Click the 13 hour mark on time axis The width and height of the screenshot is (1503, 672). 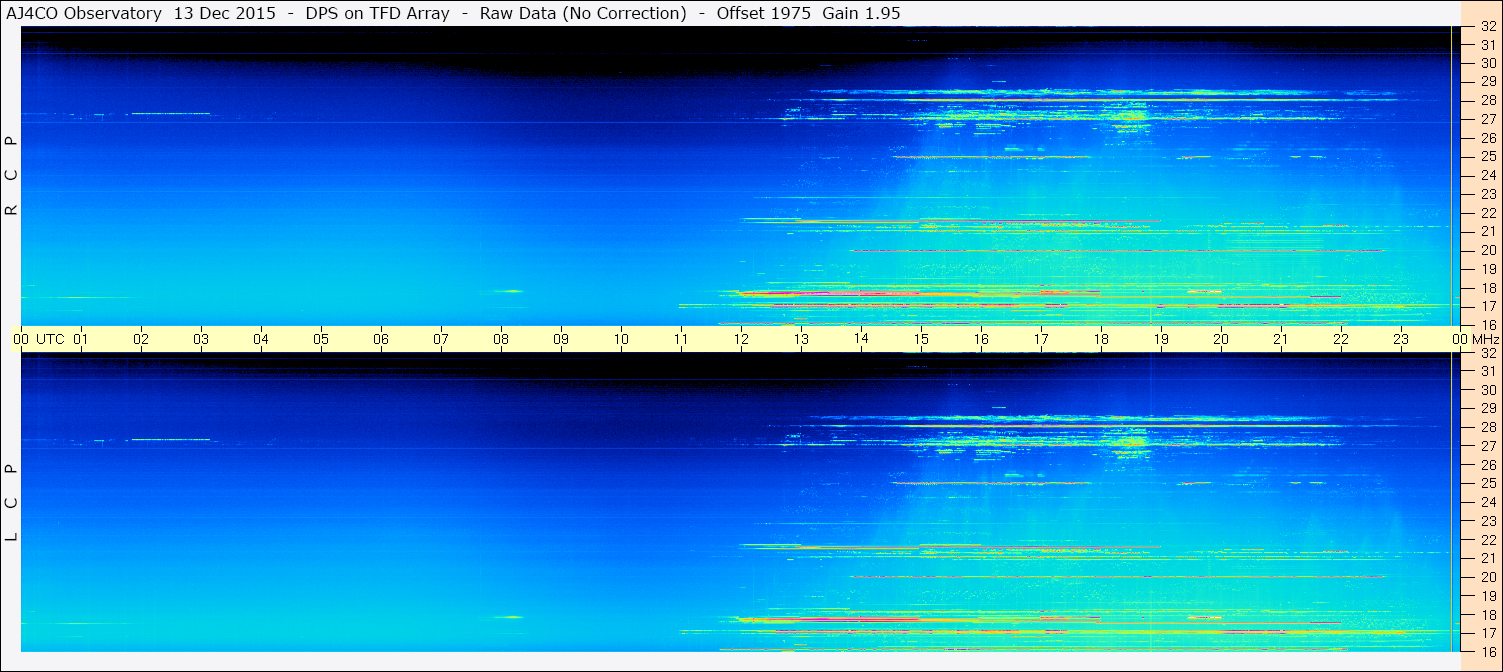pos(801,339)
